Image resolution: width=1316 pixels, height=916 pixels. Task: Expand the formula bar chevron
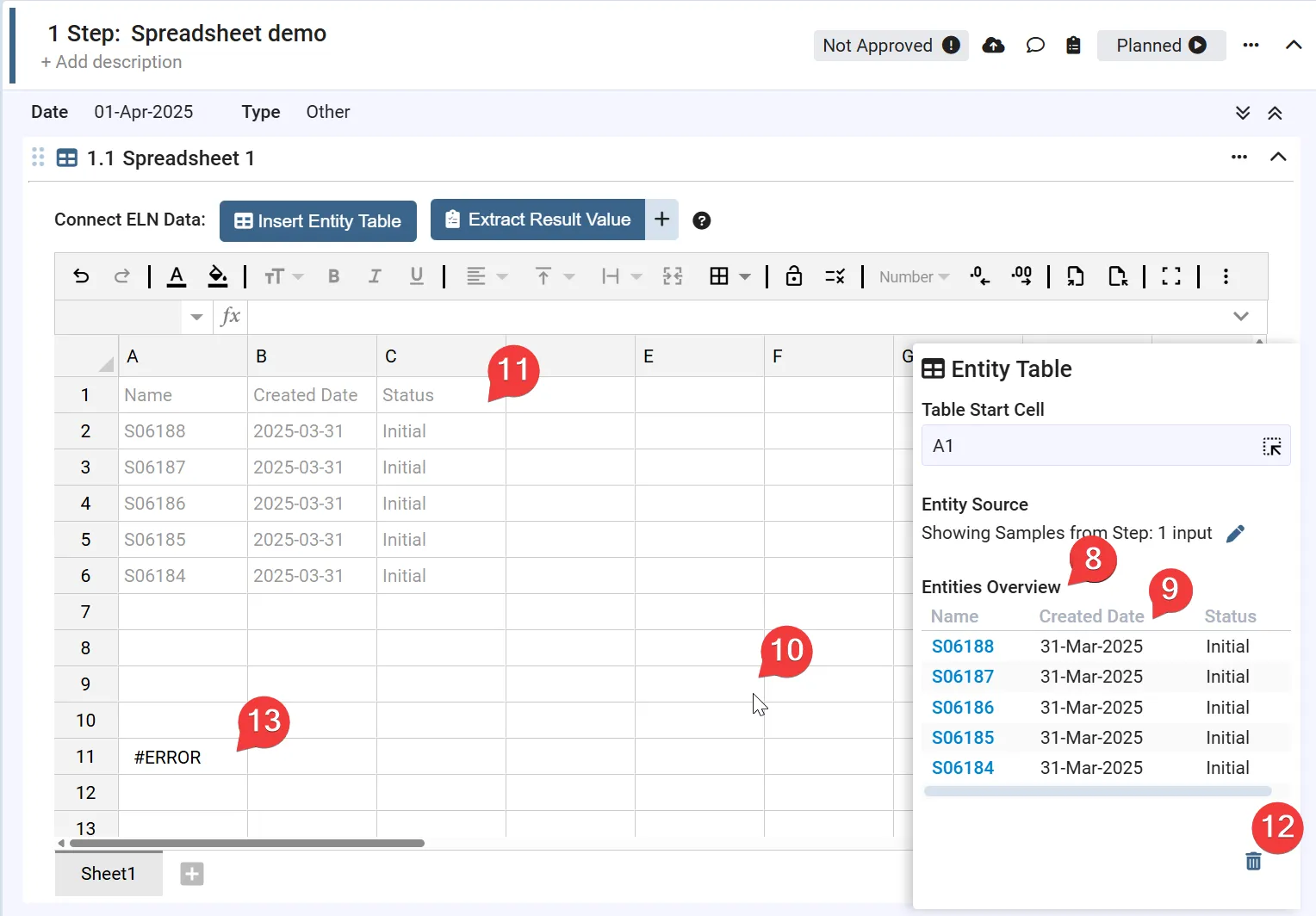click(1240, 316)
